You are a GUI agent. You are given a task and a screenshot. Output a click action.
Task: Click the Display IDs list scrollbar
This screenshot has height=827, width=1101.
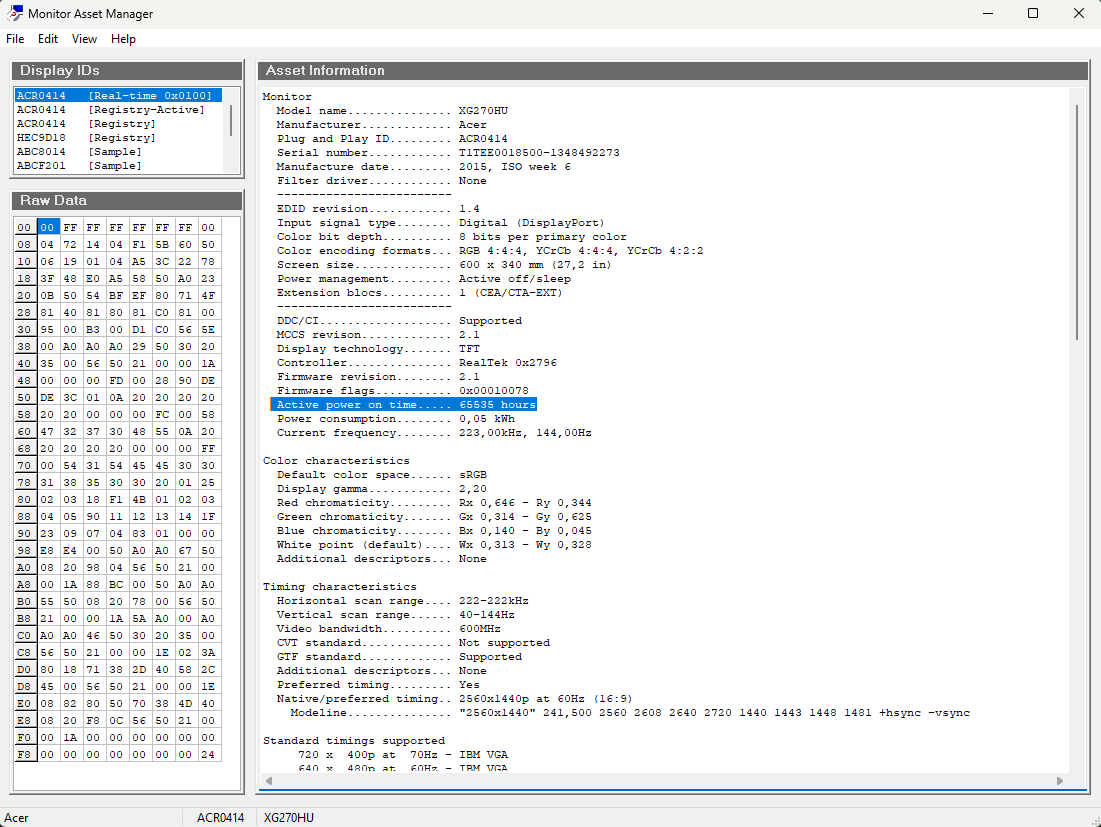point(231,121)
